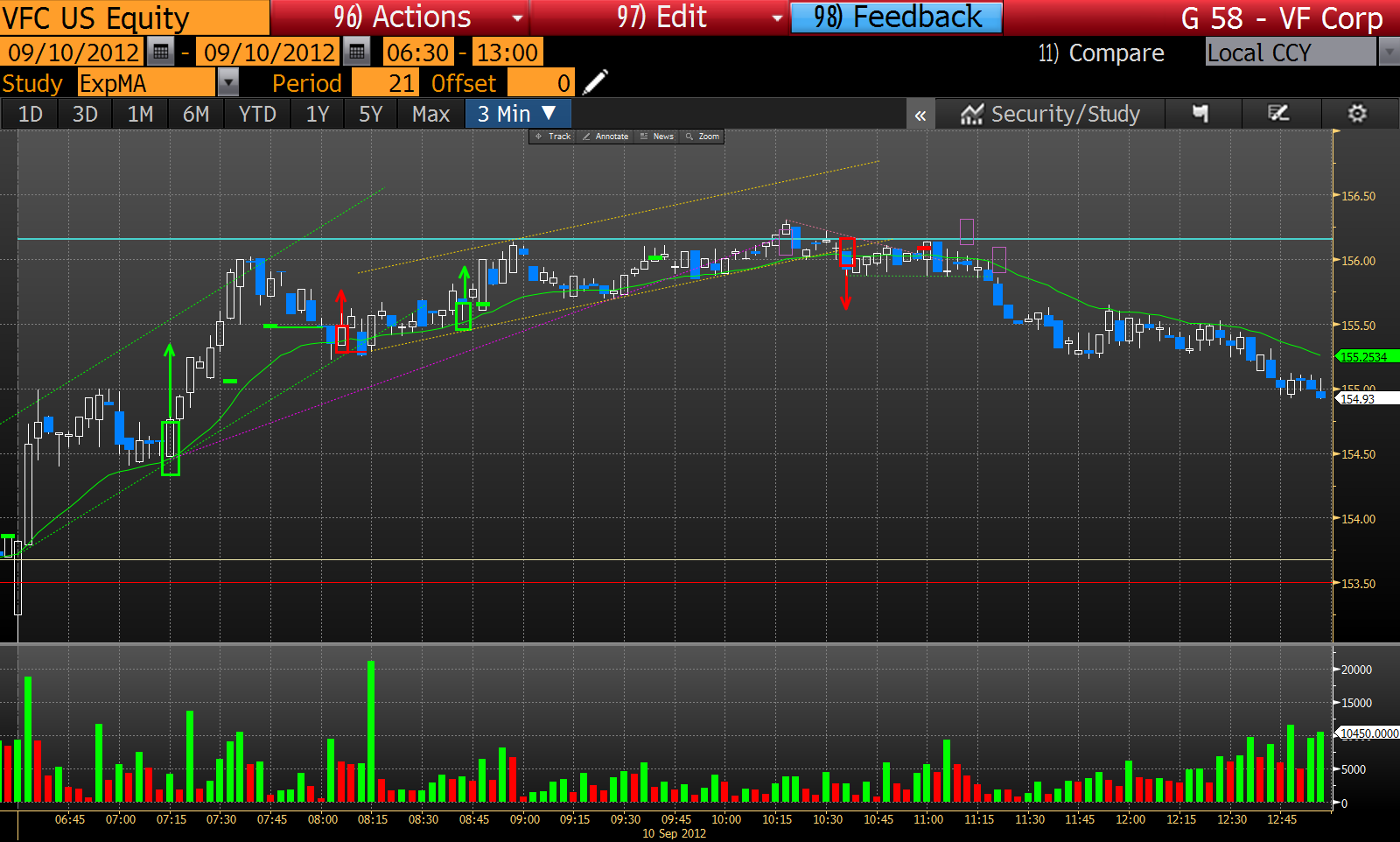Expand ExpMA study dropdown arrow
Image resolution: width=1400 pixels, height=842 pixels.
[x=227, y=83]
